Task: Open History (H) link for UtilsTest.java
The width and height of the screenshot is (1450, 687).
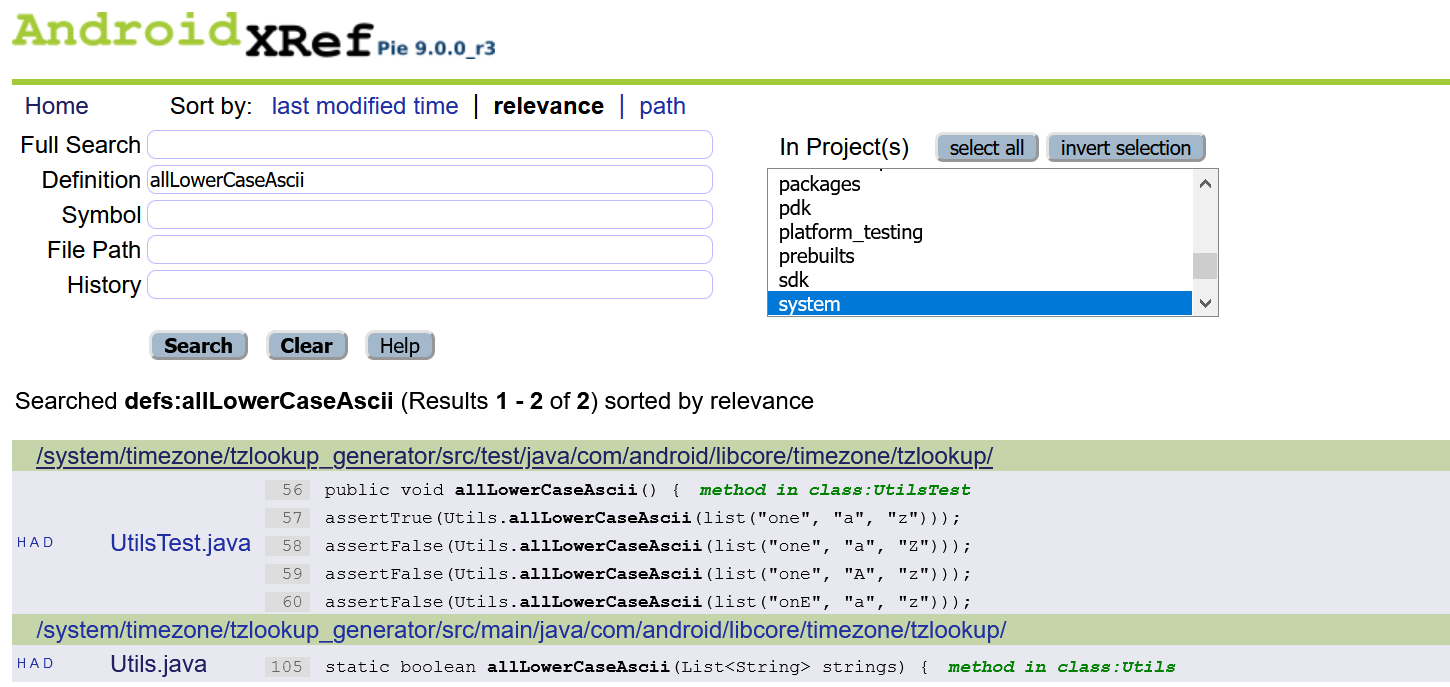Action: 22,543
